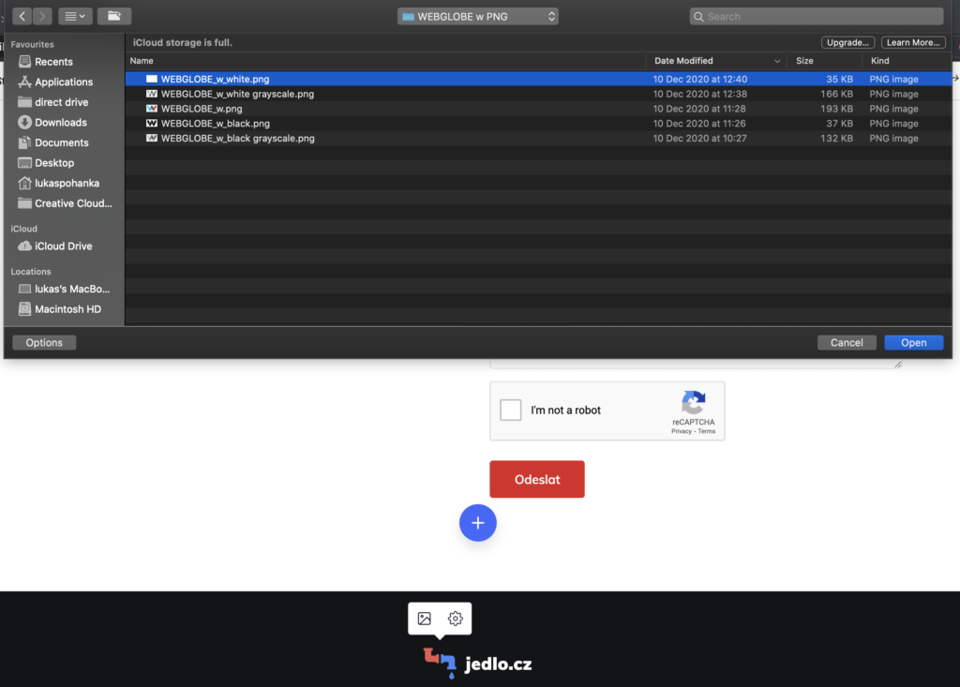
Task: Open iCloud Drive in sidebar
Action: click(x=63, y=246)
